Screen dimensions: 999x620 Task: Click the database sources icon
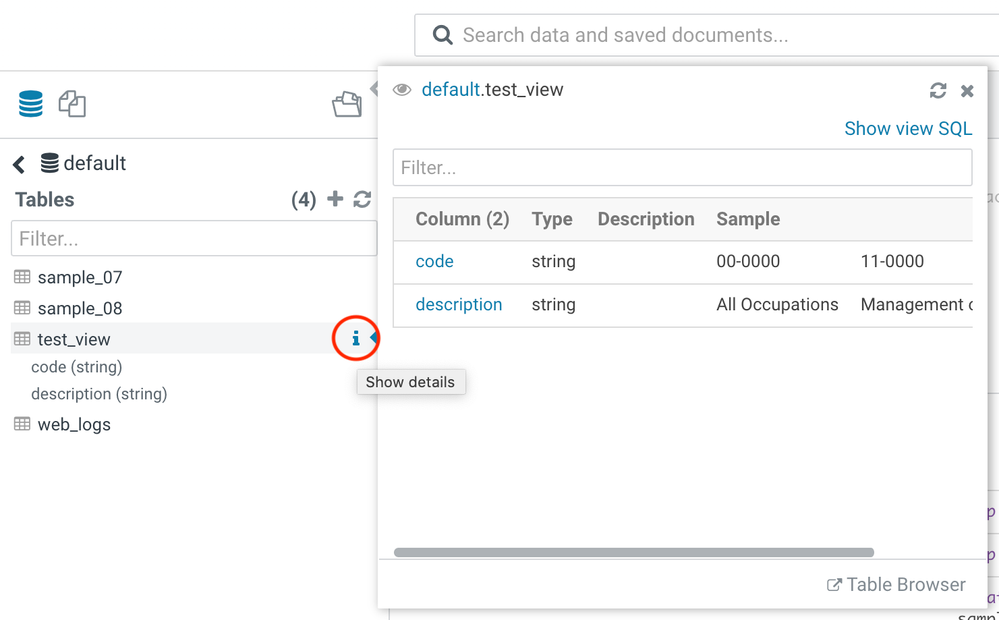(x=31, y=104)
